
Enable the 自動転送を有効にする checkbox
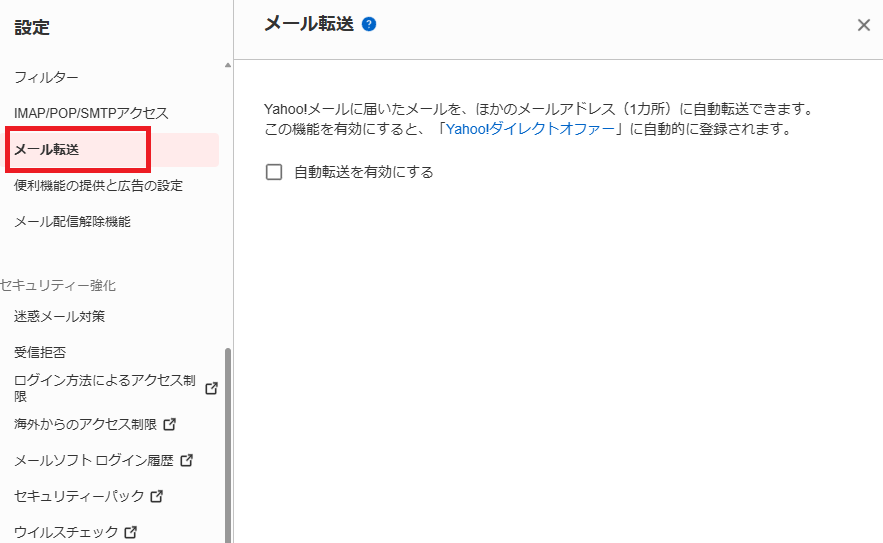[x=274, y=172]
